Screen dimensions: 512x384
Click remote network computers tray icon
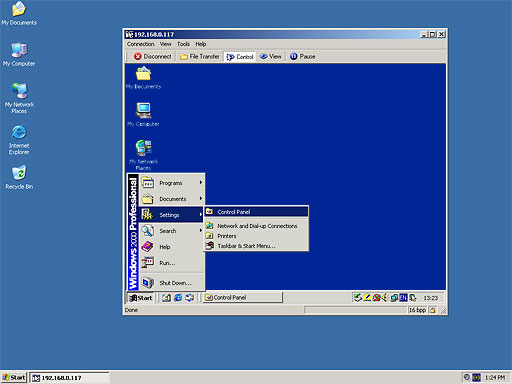394,297
